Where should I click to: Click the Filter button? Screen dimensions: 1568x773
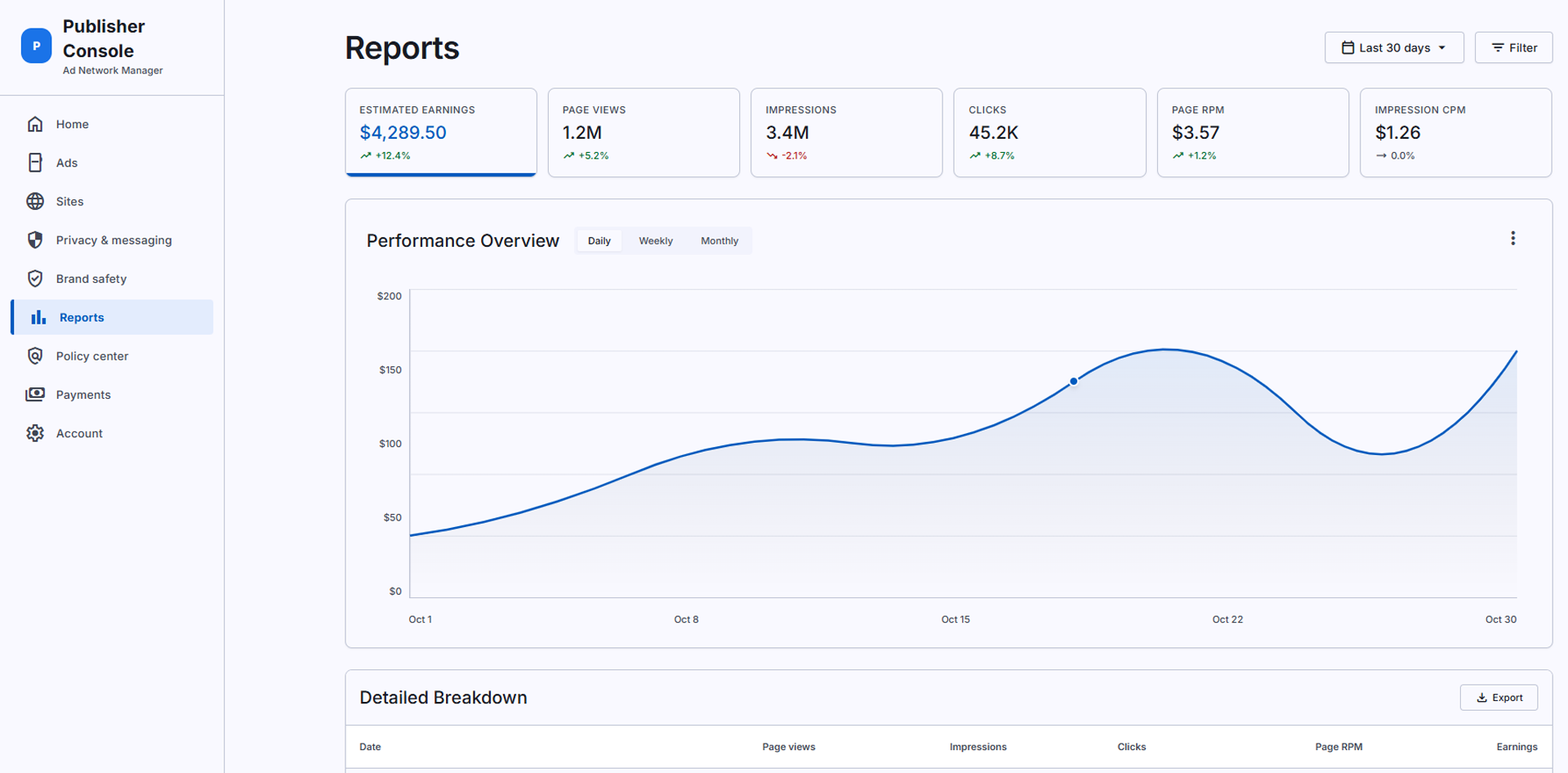[1513, 47]
